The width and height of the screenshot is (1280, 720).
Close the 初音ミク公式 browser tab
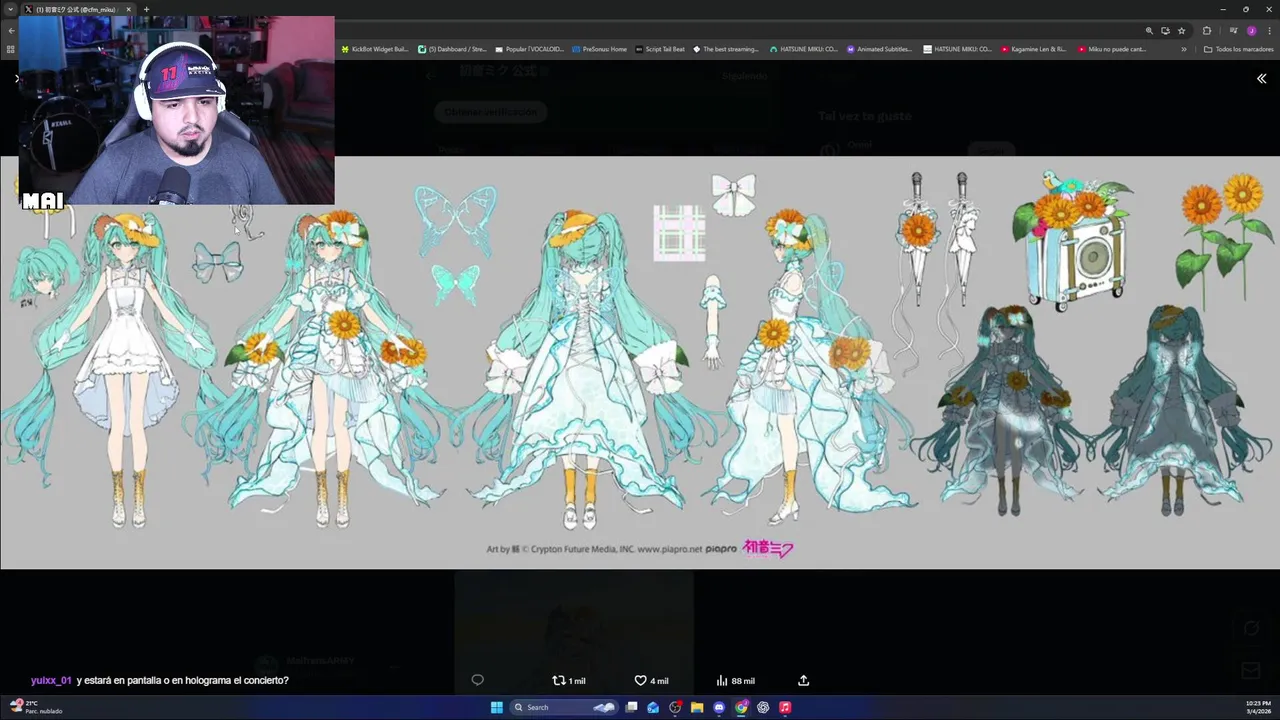pos(128,9)
